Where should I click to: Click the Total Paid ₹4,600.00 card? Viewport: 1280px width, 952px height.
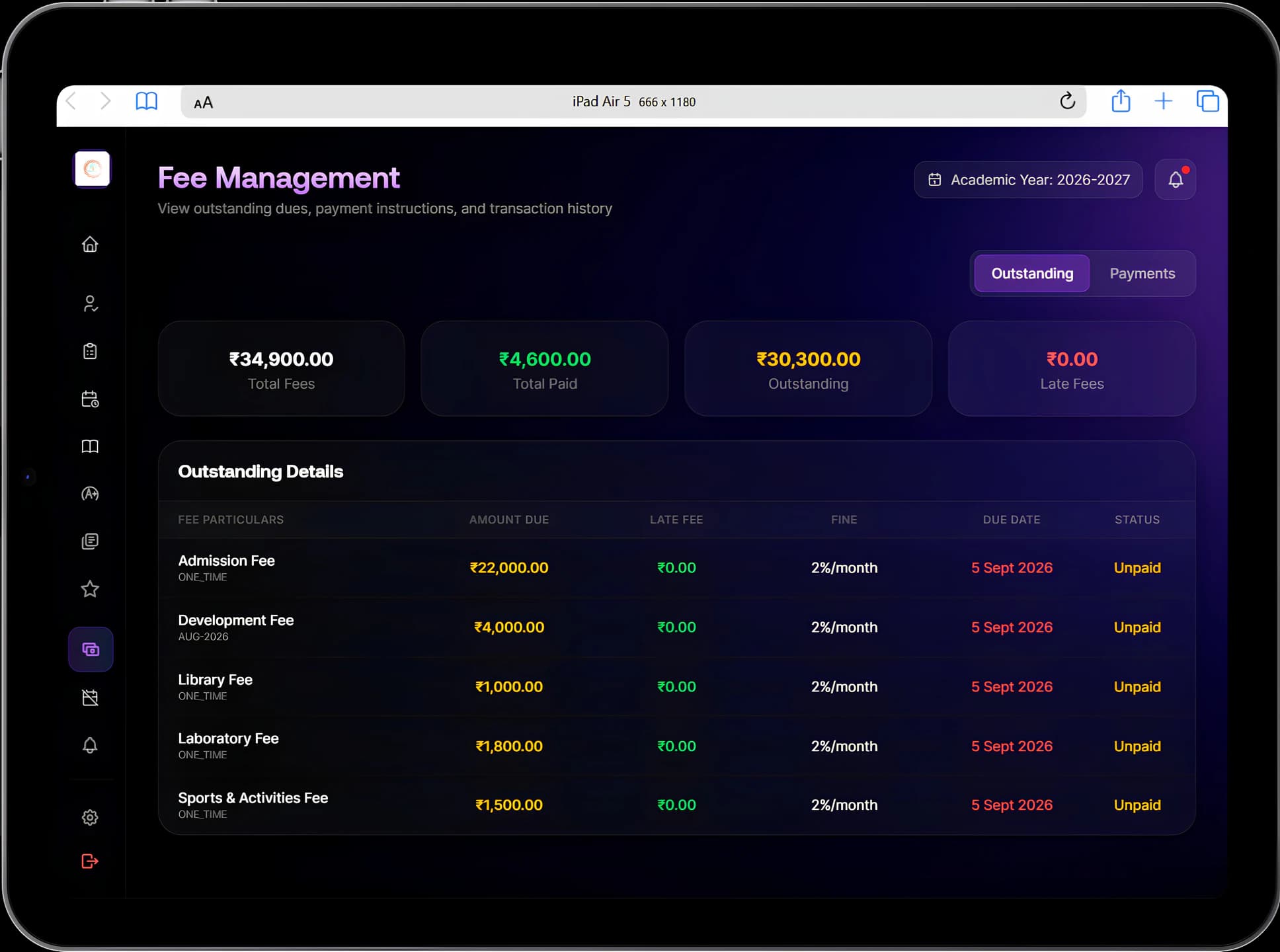[x=545, y=368]
